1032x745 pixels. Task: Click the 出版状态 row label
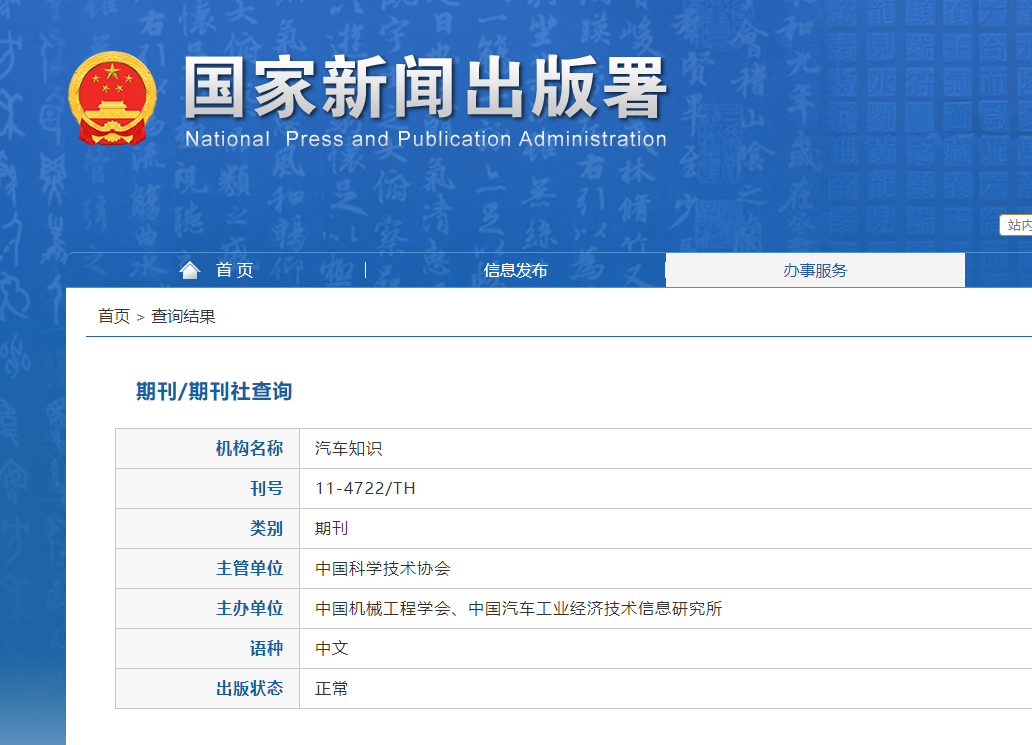(x=249, y=688)
